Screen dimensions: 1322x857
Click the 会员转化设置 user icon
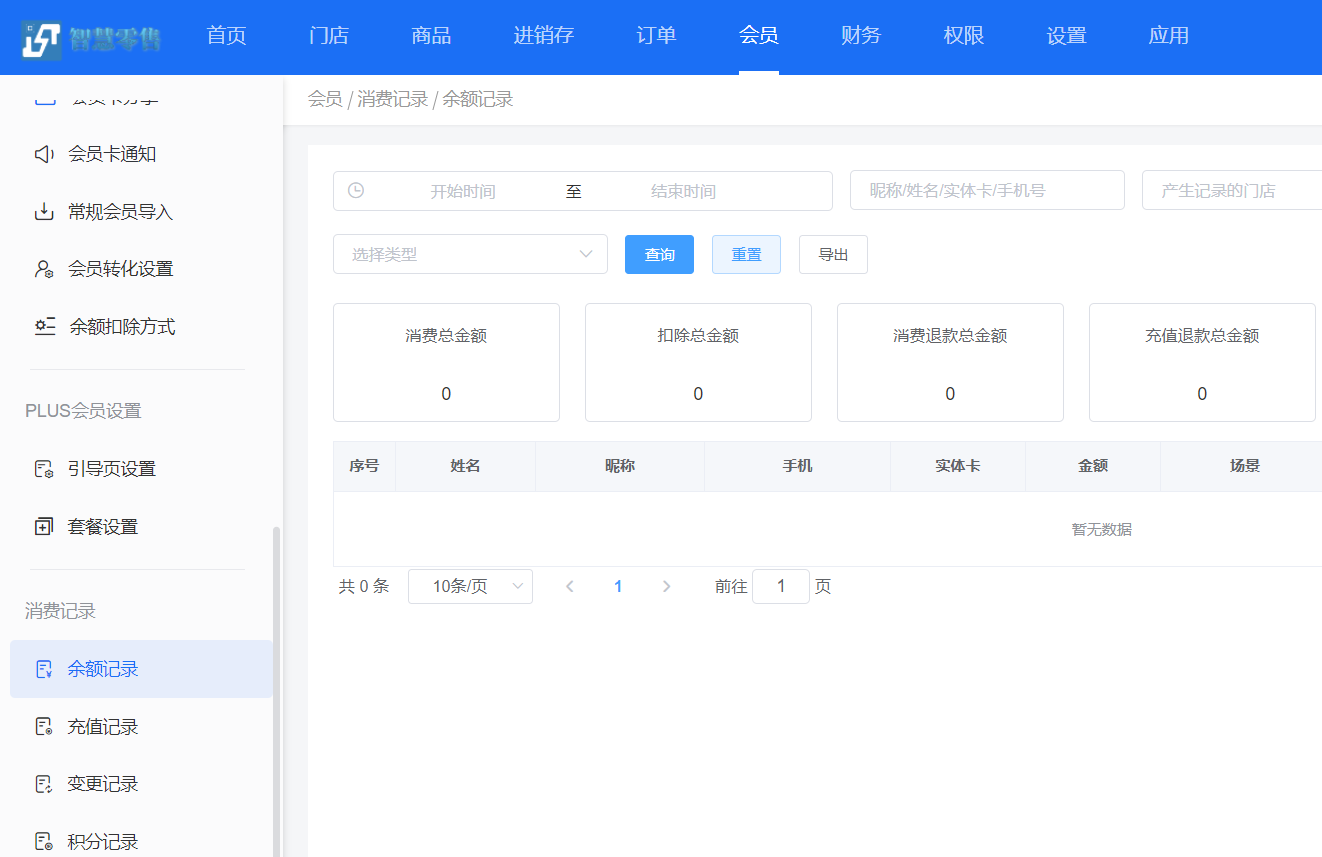pyautogui.click(x=44, y=269)
